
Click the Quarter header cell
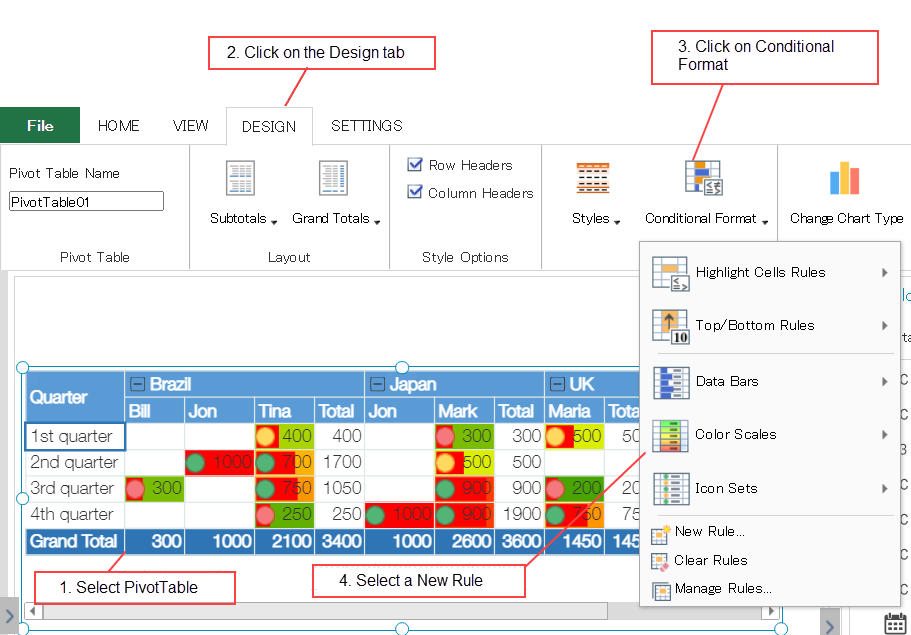(75, 397)
